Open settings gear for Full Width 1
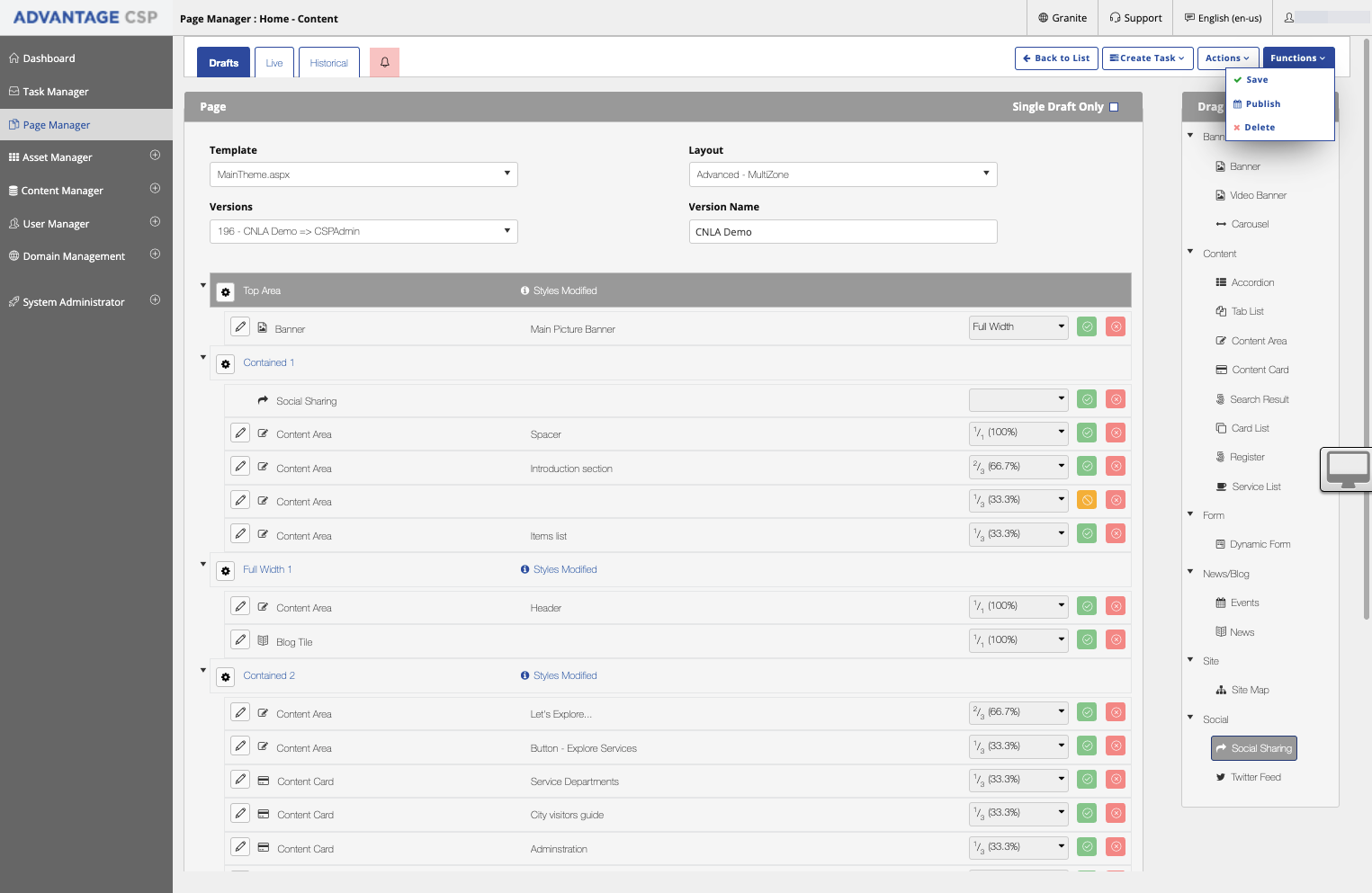1372x893 pixels. (226, 570)
